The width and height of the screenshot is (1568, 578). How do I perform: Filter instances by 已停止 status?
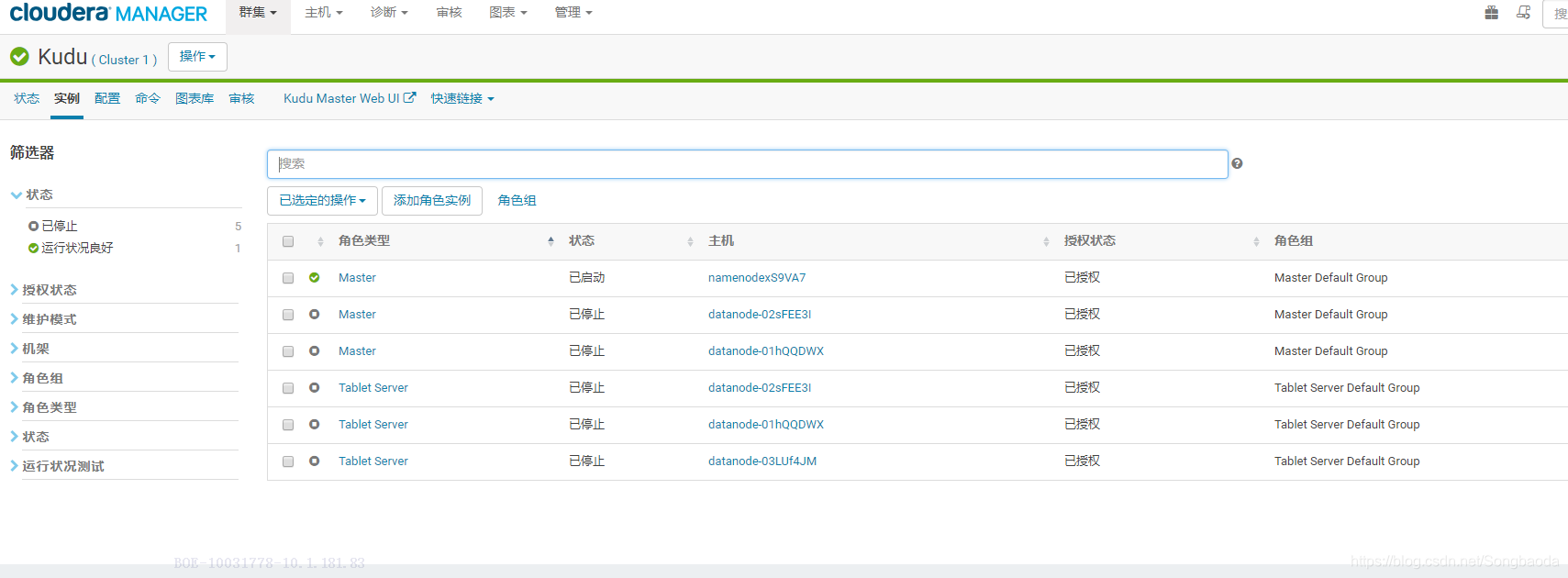[60, 226]
